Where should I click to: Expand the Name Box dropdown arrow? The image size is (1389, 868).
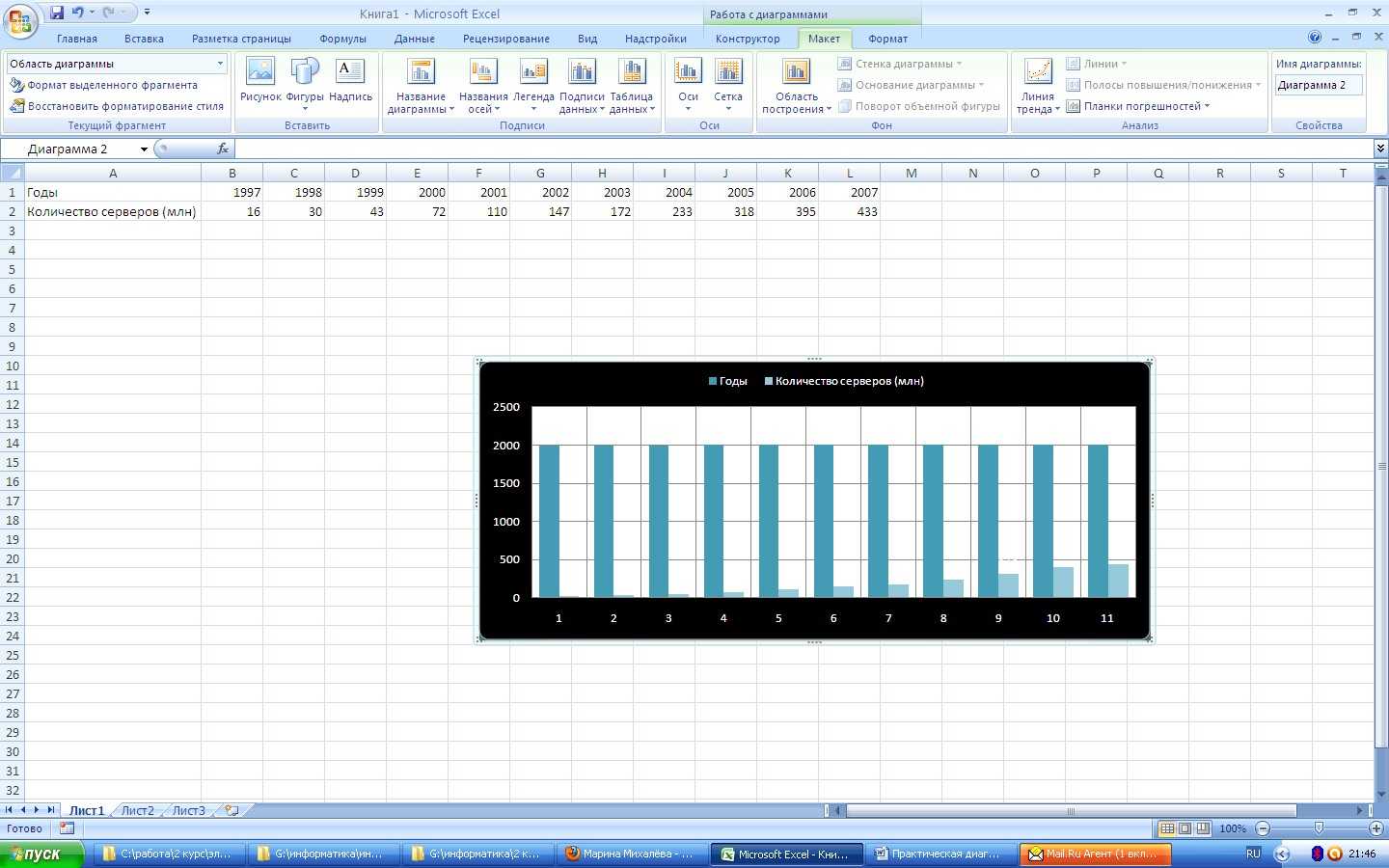(144, 149)
